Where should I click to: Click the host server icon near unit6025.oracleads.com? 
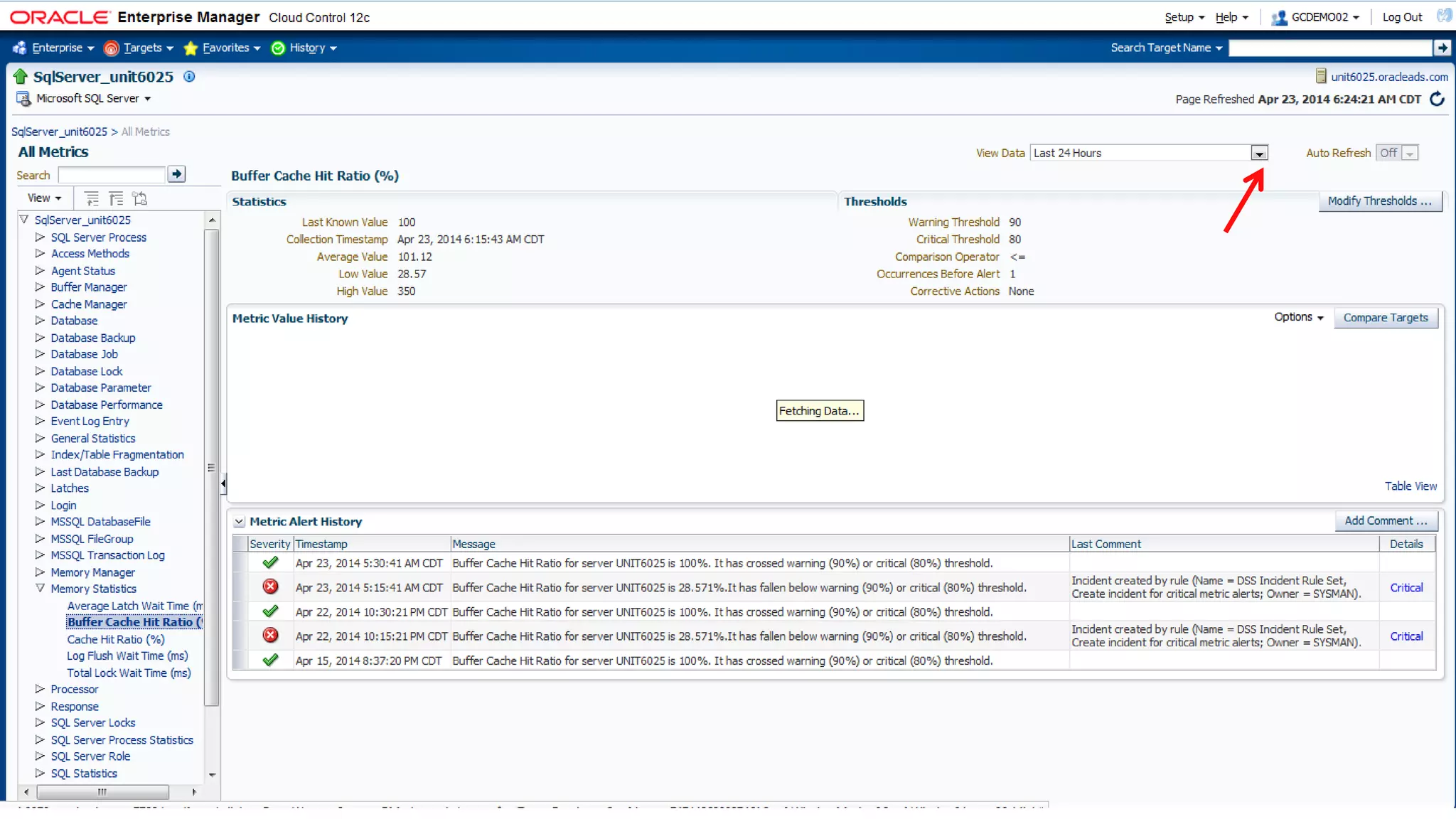(1321, 76)
